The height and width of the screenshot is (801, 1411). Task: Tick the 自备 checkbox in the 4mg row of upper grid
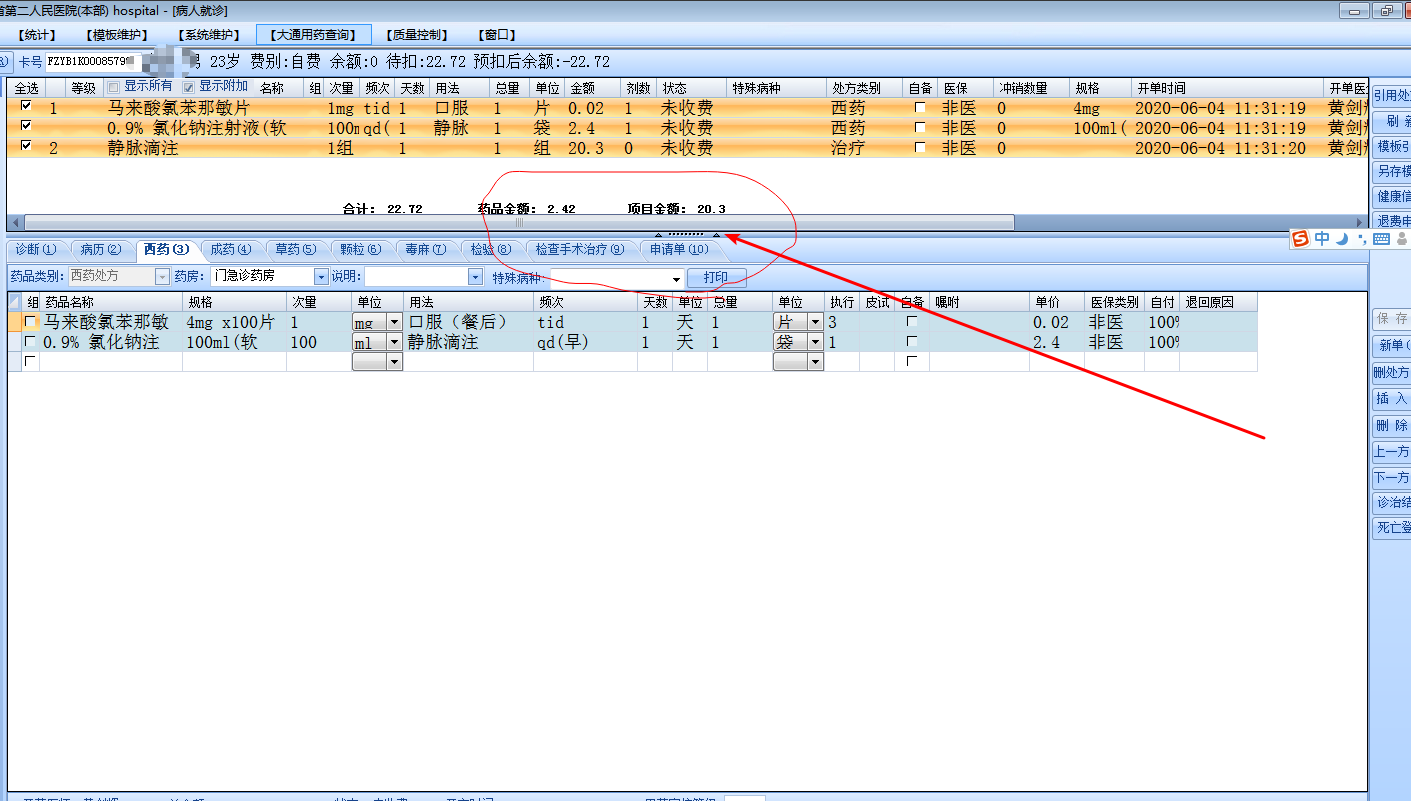click(920, 107)
